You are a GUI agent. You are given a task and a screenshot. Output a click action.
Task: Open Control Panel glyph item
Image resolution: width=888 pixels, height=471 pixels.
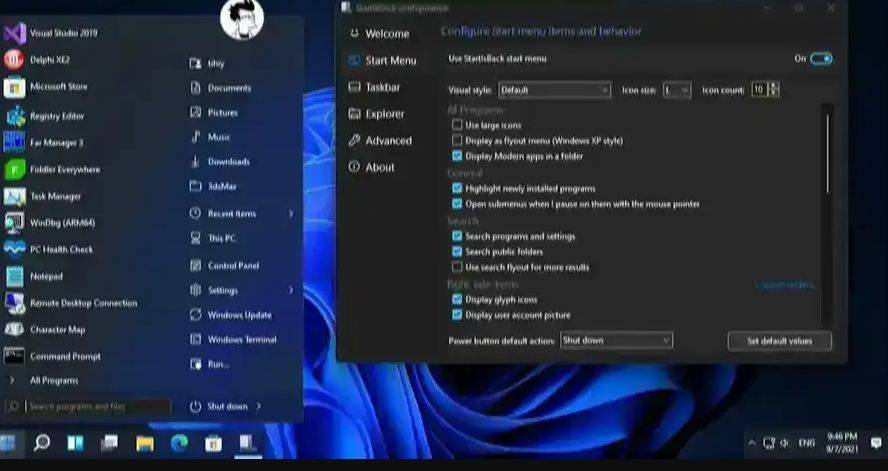(195, 265)
